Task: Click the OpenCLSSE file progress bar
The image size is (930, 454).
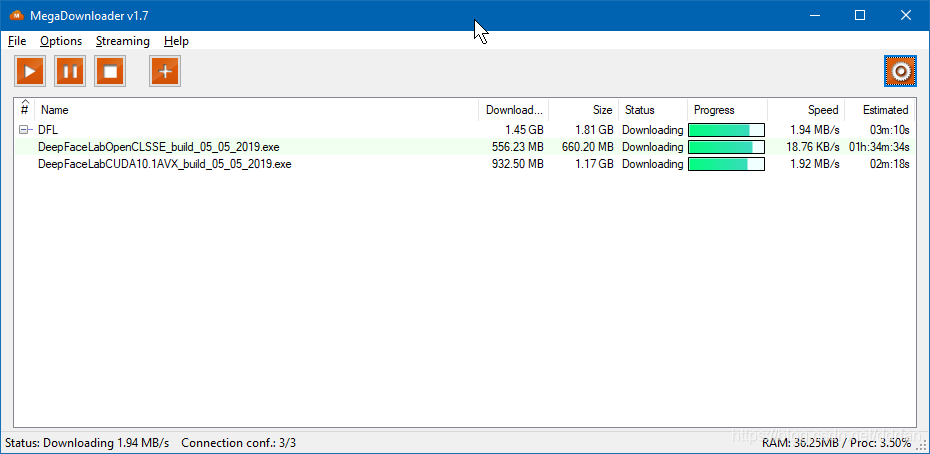Action: pos(727,147)
